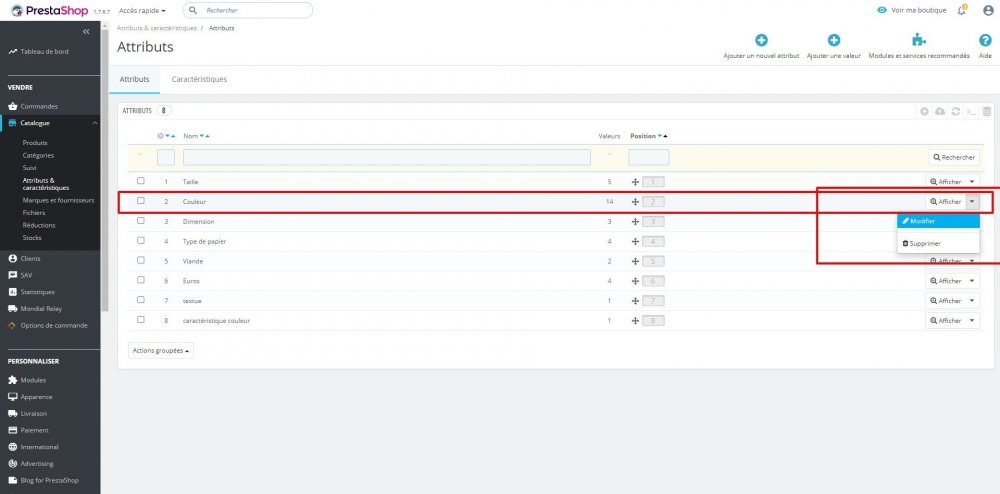This screenshot has width=1000, height=494.
Task: Tick the checkbox for the Dimension row
Action: (141, 221)
